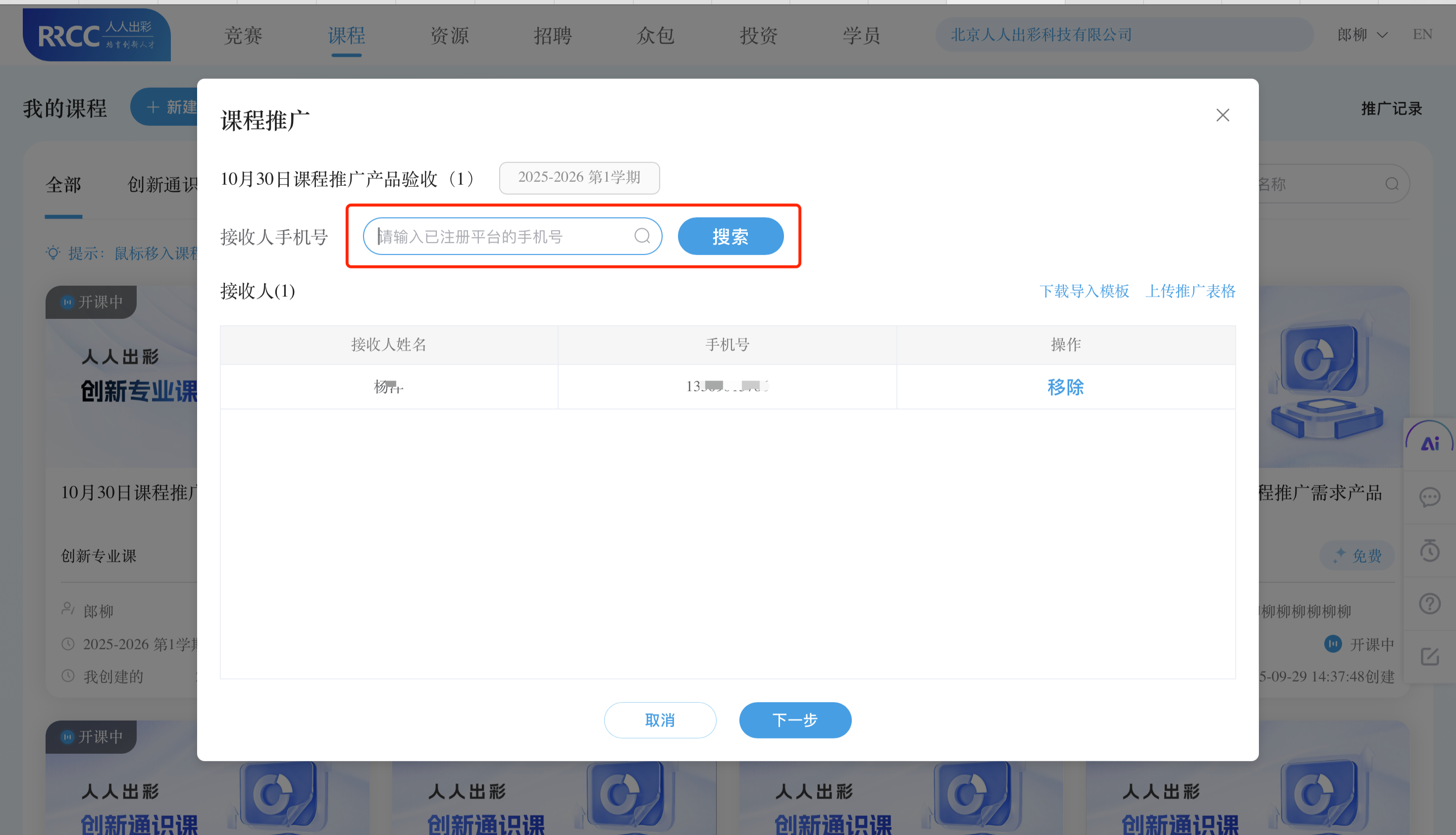Viewport: 1456px width, 835px height.
Task: Select the timer icon in the sidebar
Action: point(1430,551)
